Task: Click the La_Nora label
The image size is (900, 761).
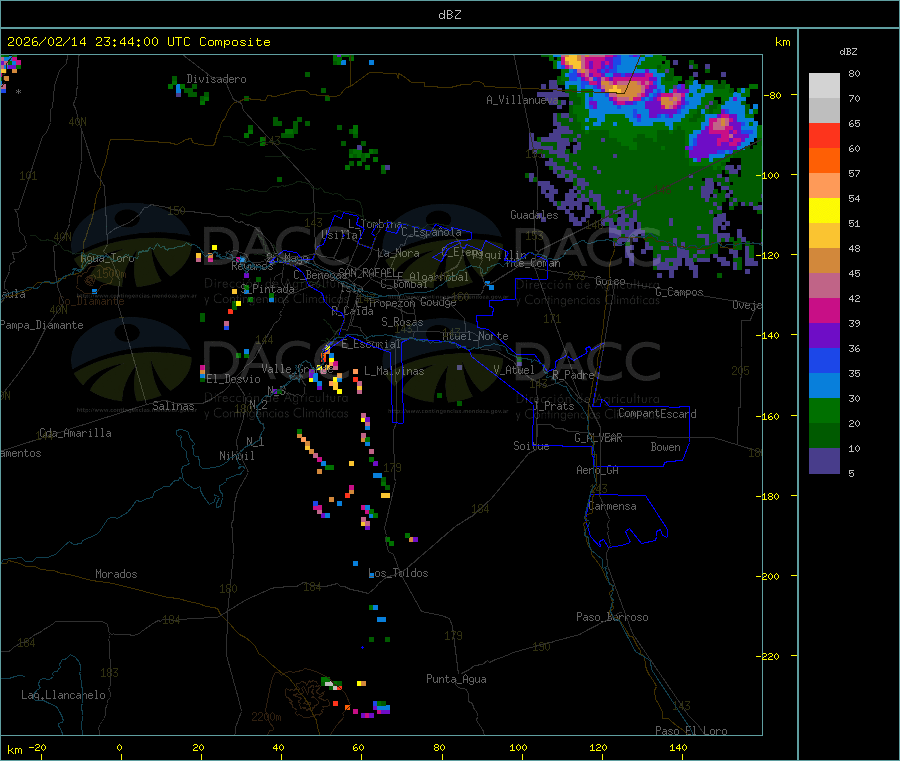Action: click(398, 253)
